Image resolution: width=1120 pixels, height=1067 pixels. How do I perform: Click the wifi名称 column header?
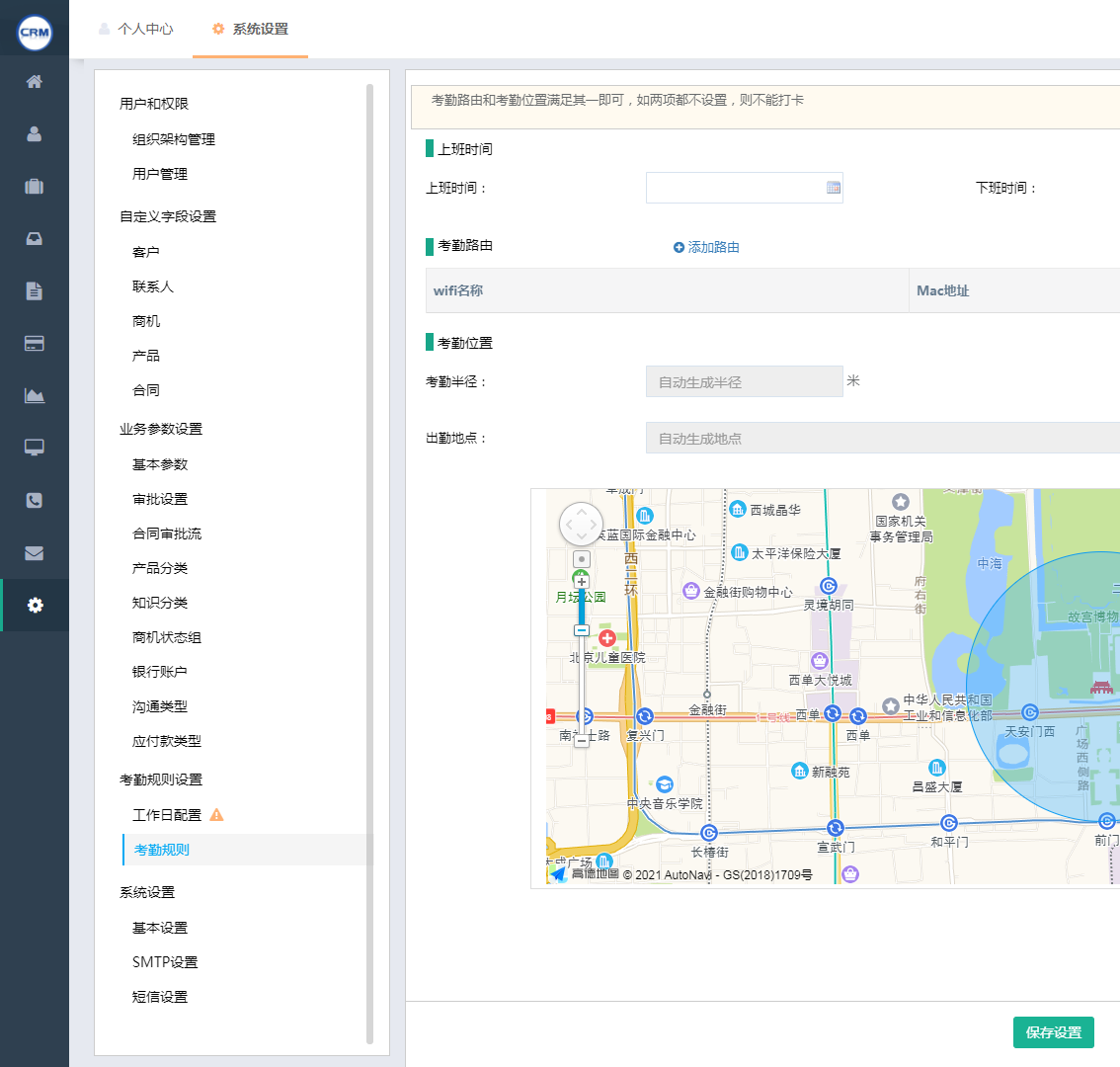pyautogui.click(x=667, y=290)
